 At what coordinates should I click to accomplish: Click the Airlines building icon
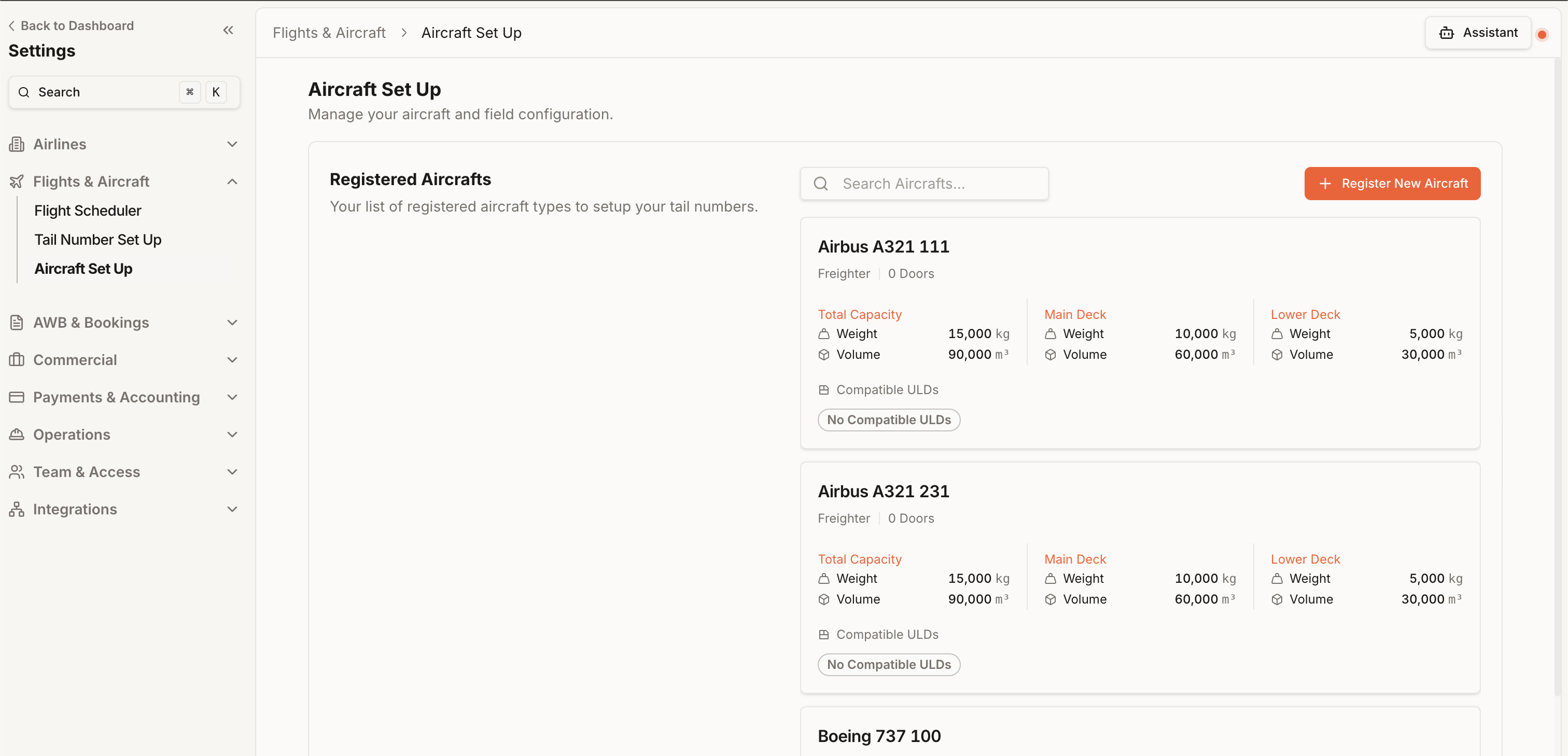[17, 144]
